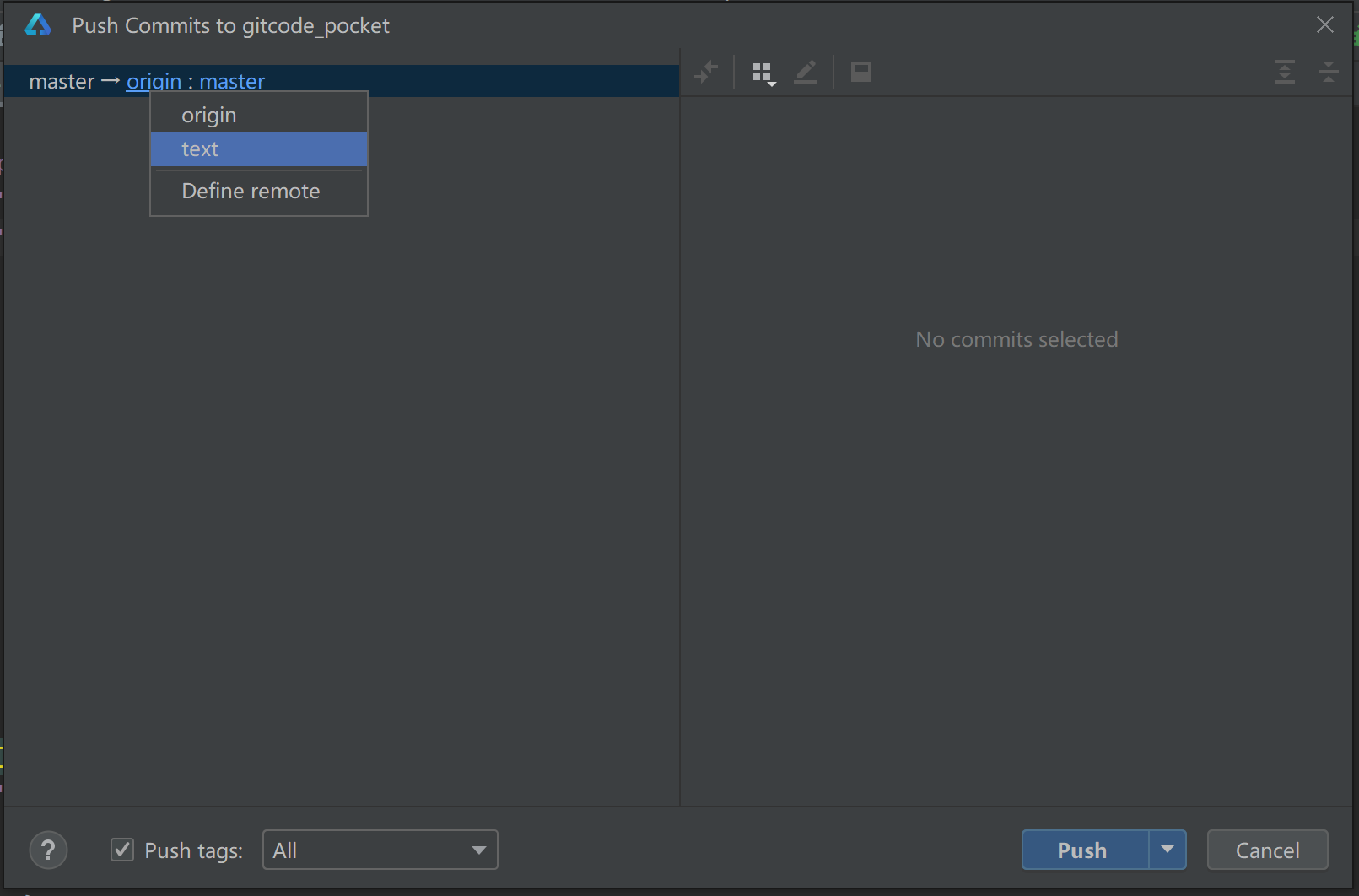
Task: Open the Push tags All dropdown
Action: 380,850
